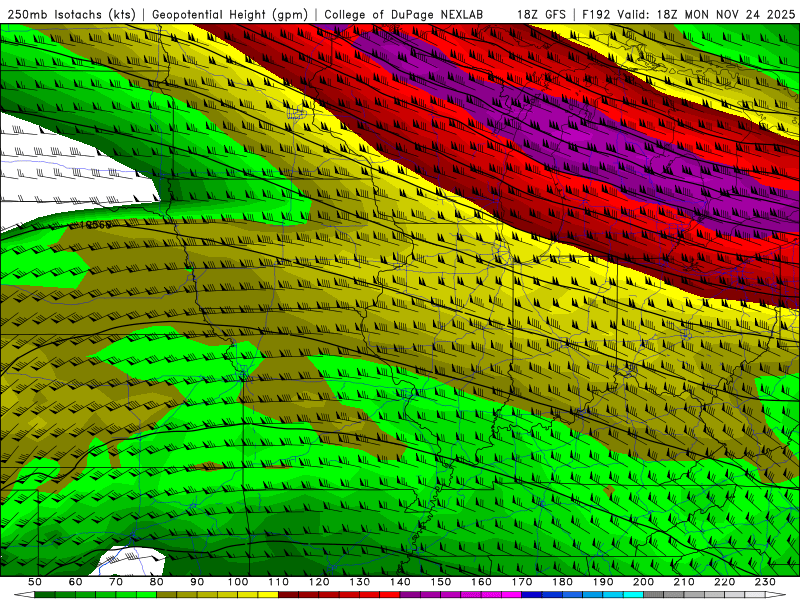Click the brightest yellow swatch before dark red
800x600 pixels.
(x=268, y=595)
